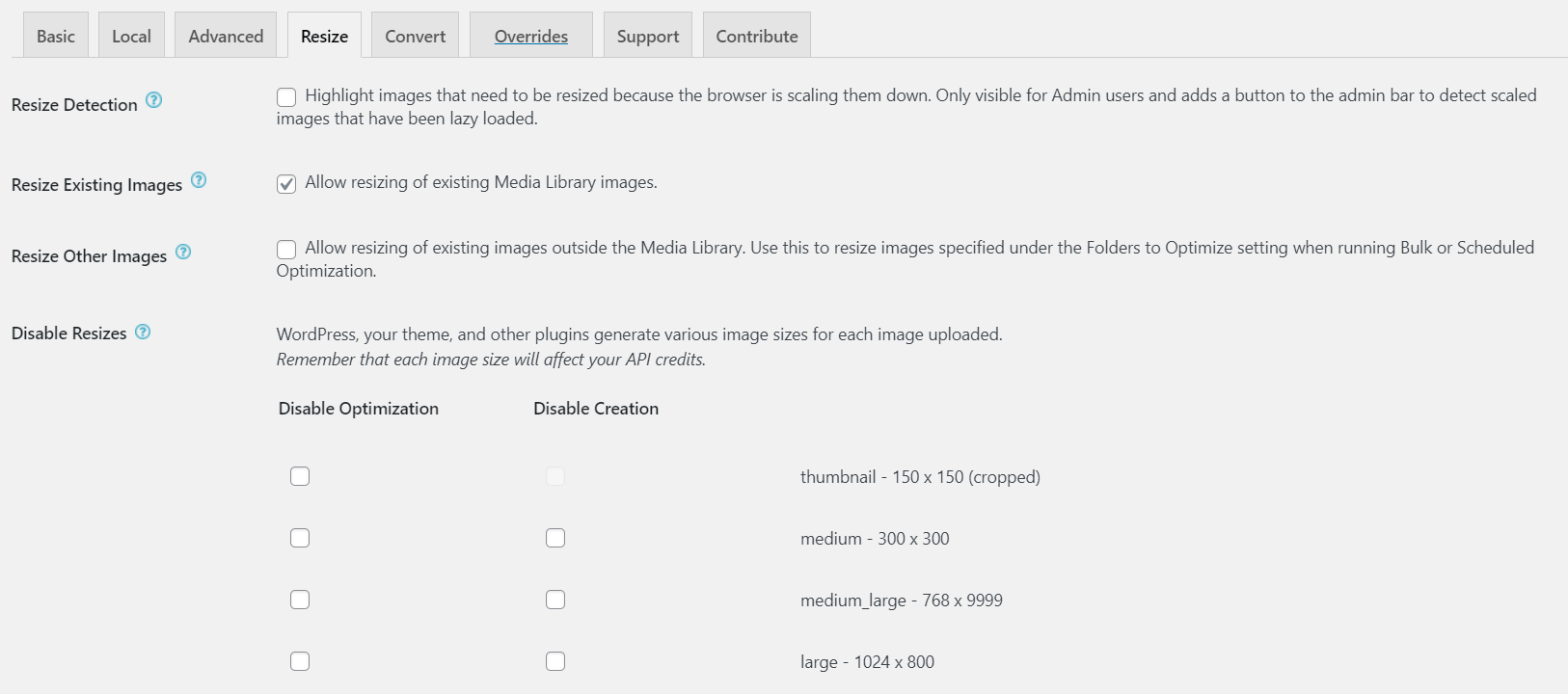Uncheck Allow resizing of existing Media Library images
Viewport: 1568px width, 694px height.
tap(286, 184)
